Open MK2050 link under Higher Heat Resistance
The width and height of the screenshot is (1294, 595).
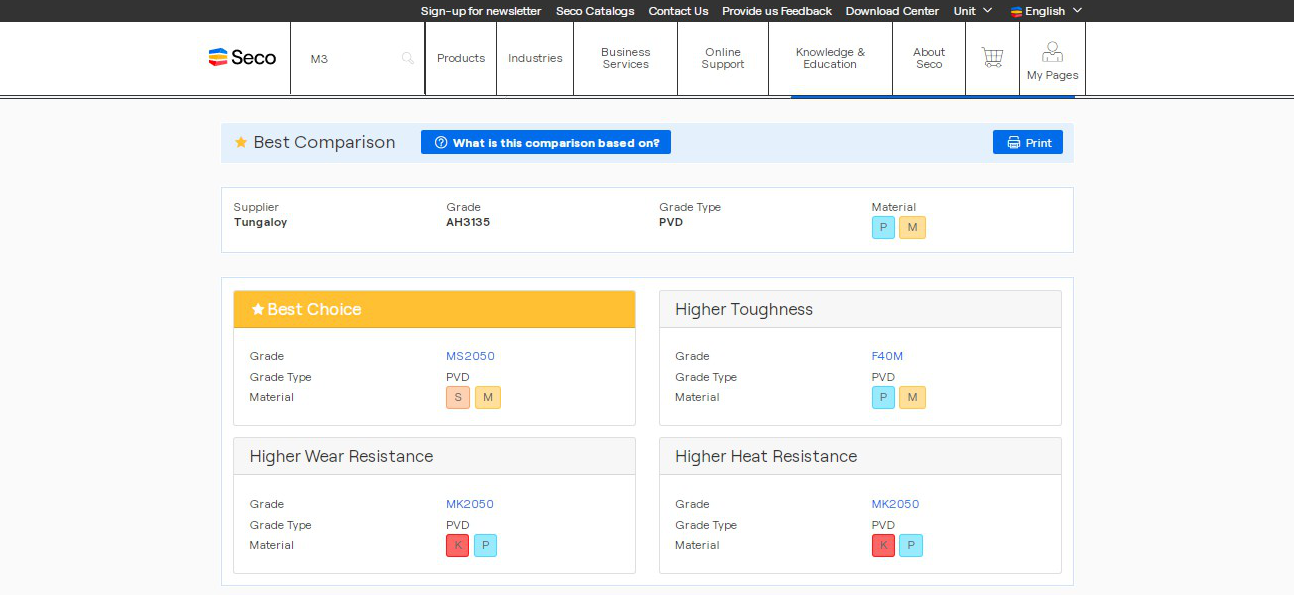[895, 504]
